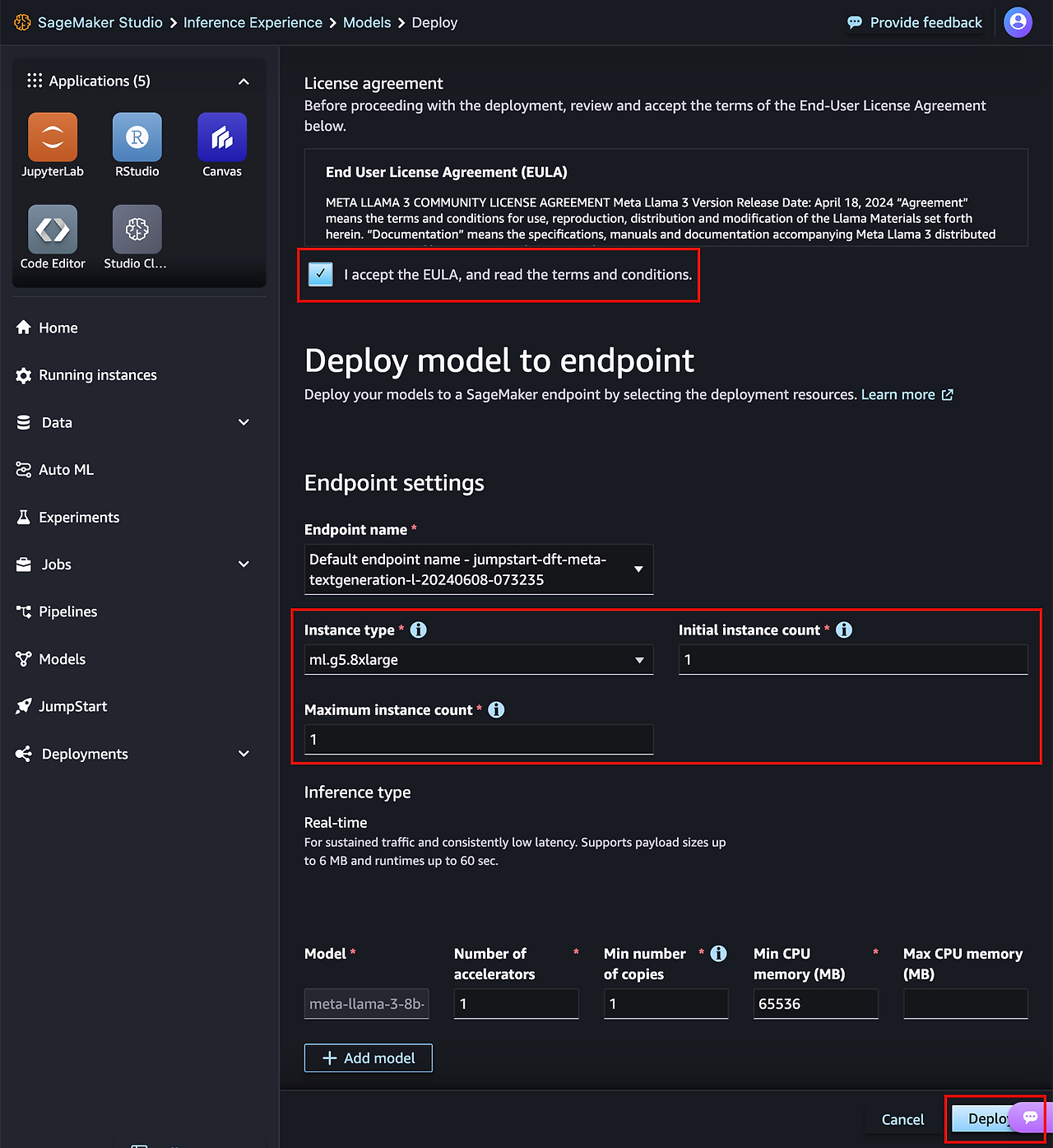The image size is (1053, 1148).
Task: Open Running instances page
Action: click(97, 375)
